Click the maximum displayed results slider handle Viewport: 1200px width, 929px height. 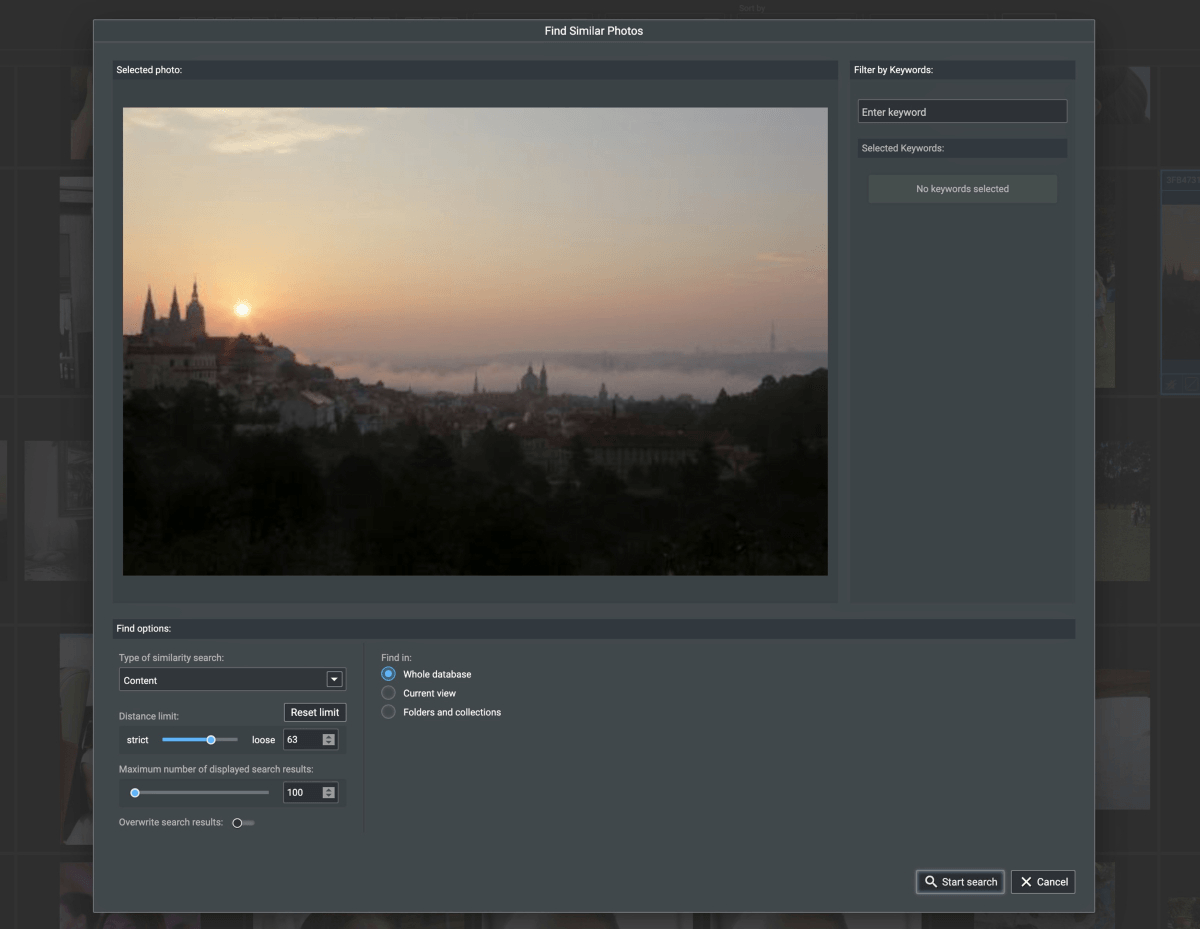135,792
